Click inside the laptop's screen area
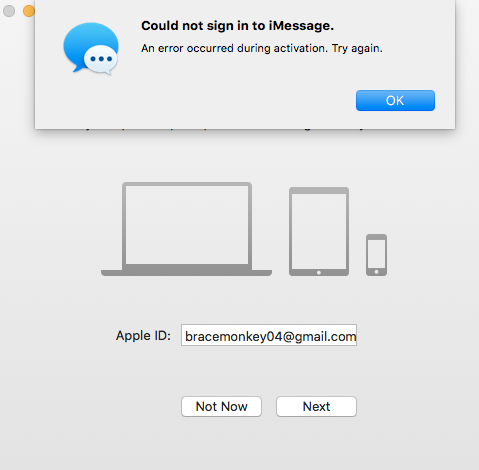Screen dimensions: 479x470 [x=187, y=225]
